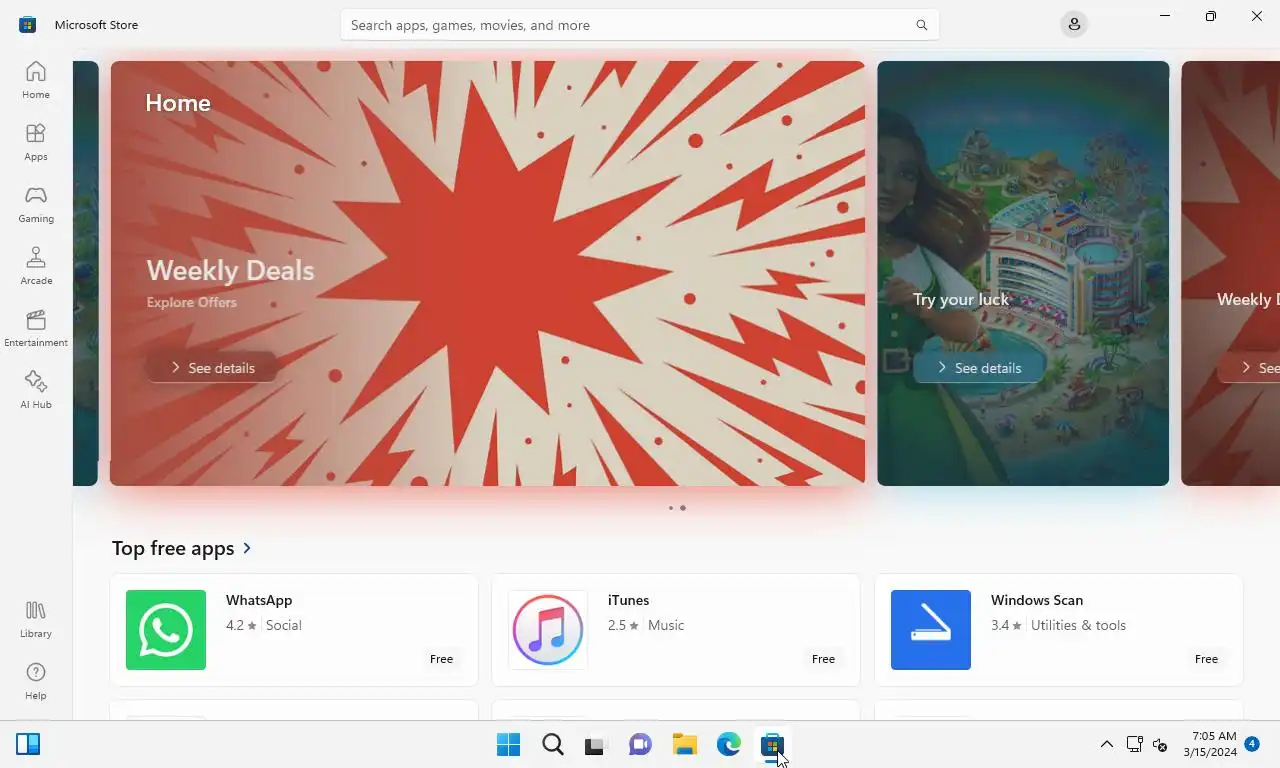Open the Chat app on taskbar

pyautogui.click(x=641, y=745)
